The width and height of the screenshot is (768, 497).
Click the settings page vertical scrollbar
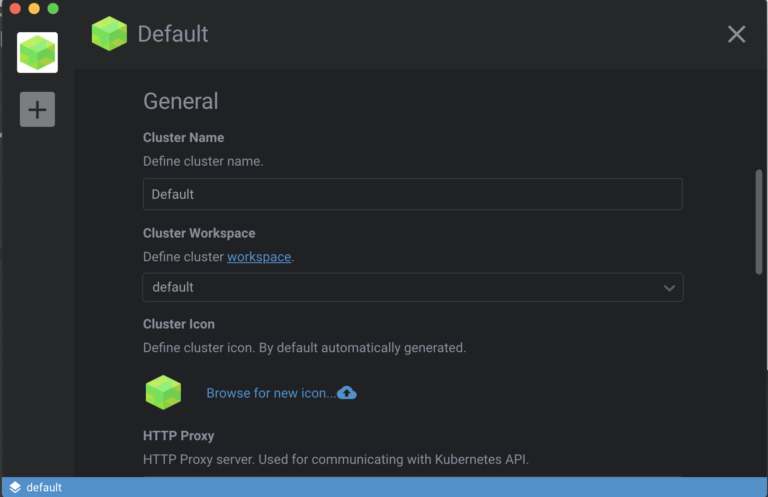759,220
